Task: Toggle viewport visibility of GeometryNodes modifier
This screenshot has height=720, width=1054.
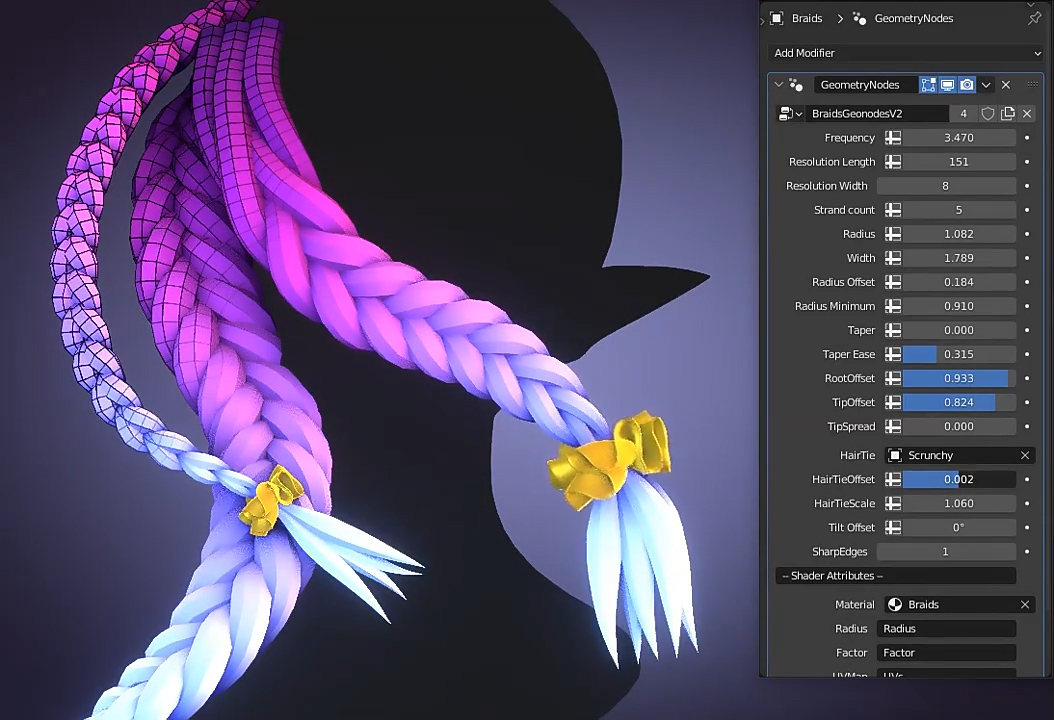Action: pos(948,85)
